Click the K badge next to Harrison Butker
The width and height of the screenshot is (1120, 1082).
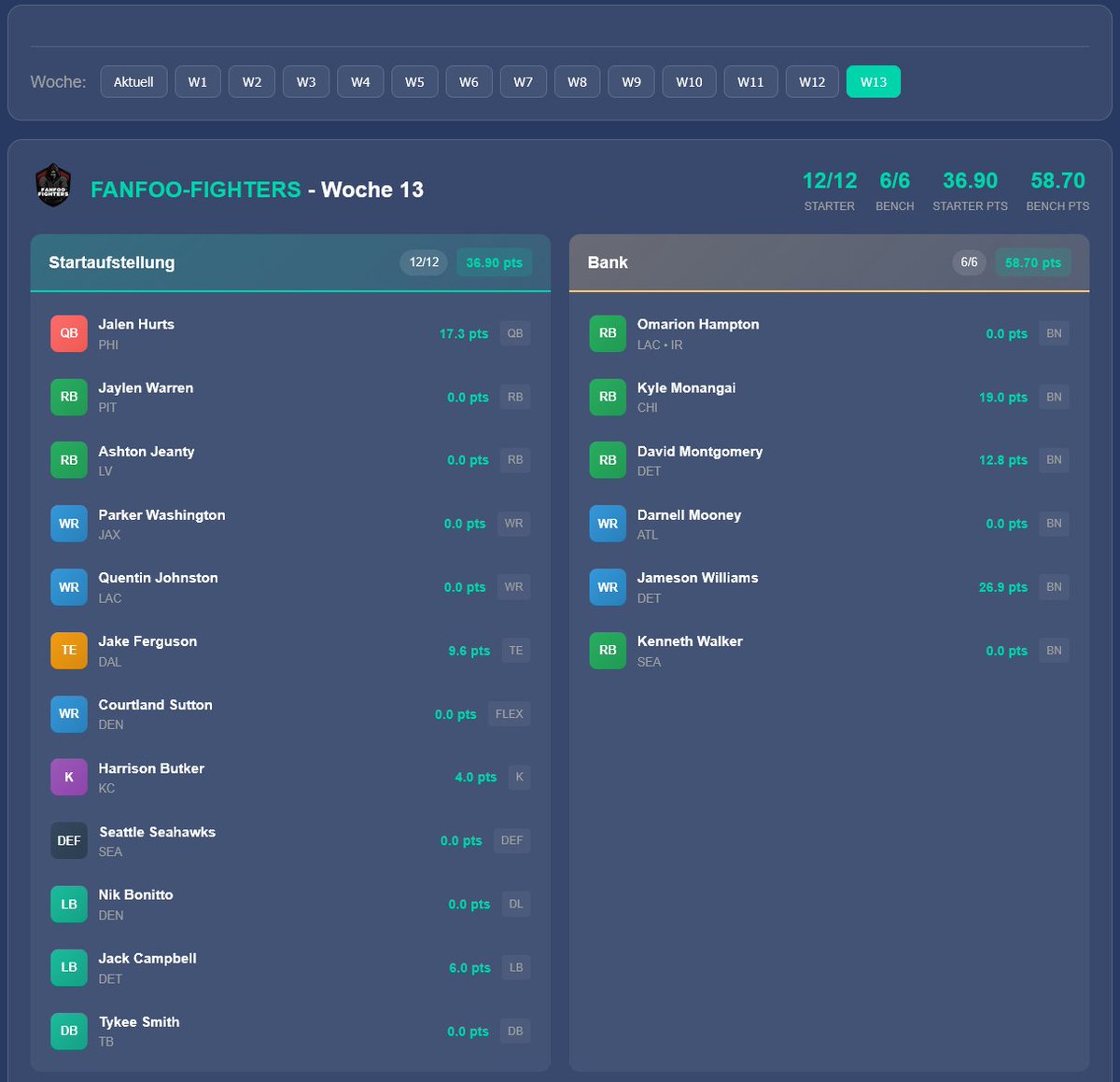[x=69, y=777]
